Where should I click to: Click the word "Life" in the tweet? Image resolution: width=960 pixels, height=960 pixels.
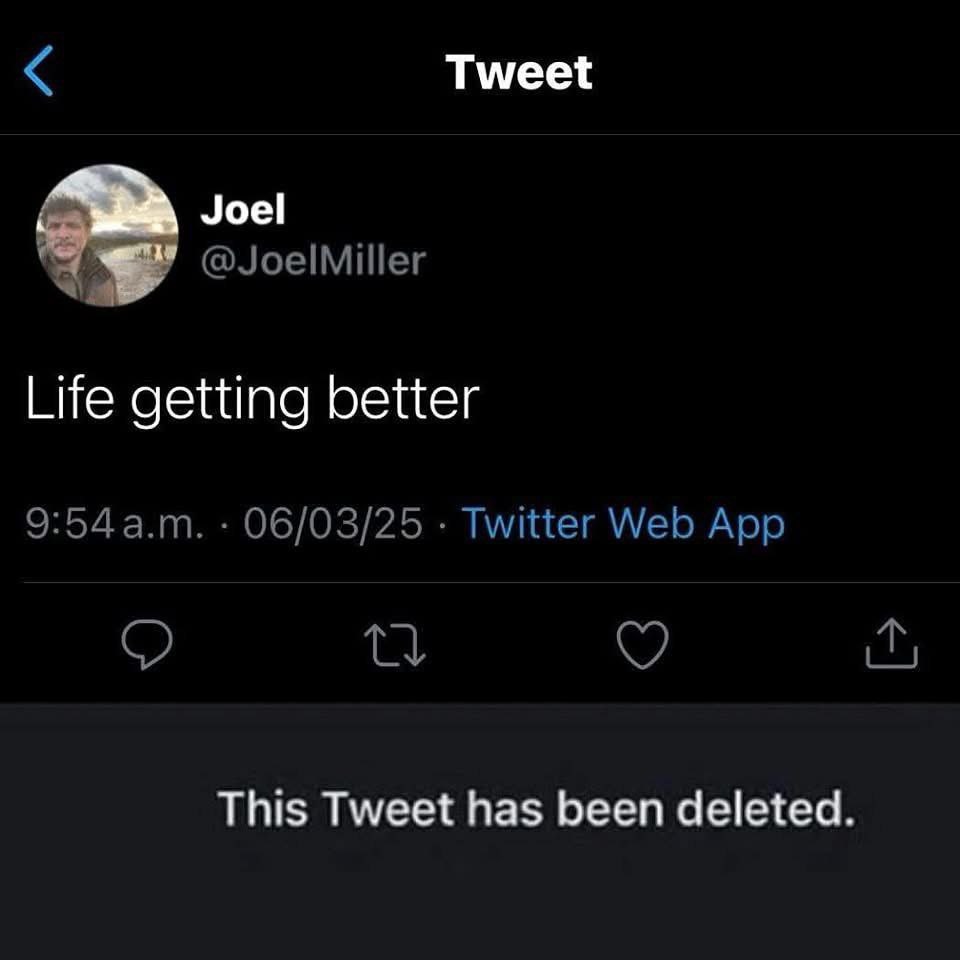(x=68, y=399)
